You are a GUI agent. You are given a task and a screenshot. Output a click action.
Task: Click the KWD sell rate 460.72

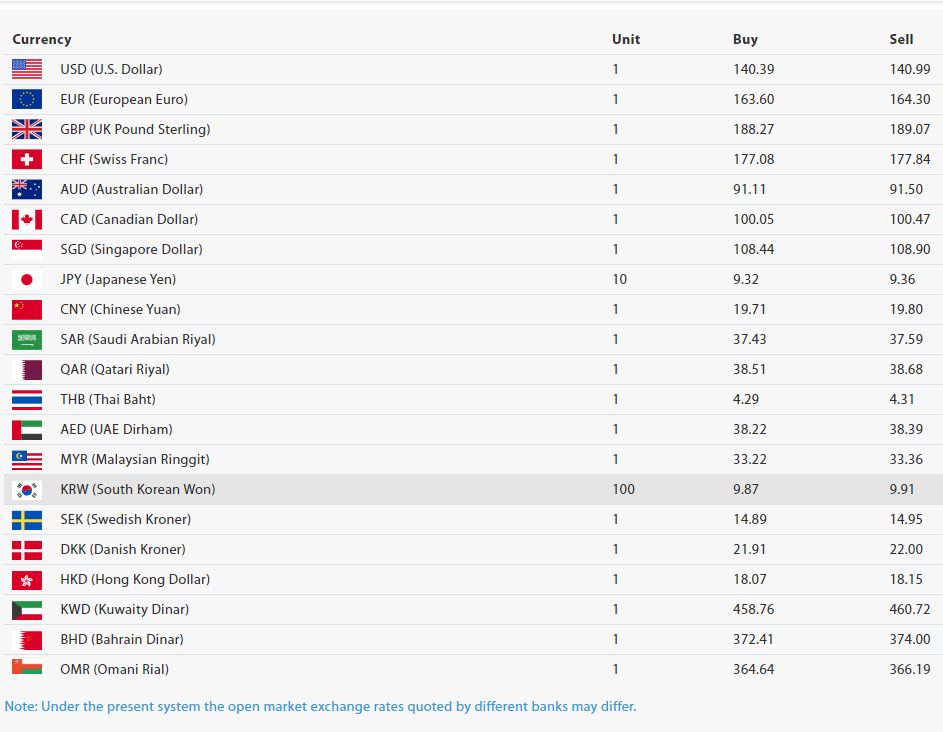point(909,609)
